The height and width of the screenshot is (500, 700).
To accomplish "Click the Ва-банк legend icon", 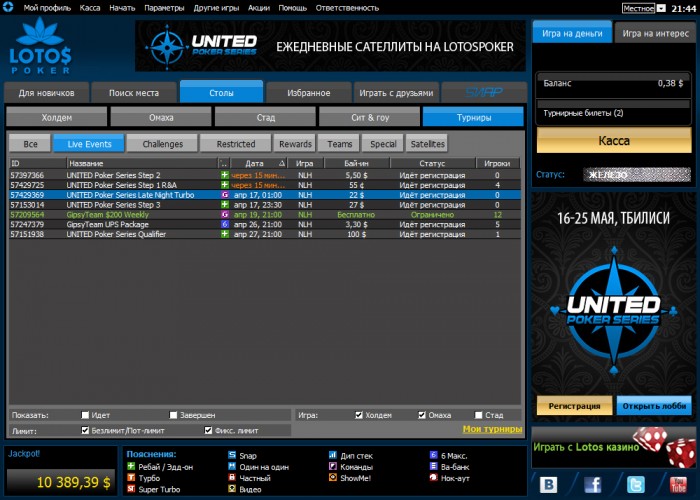I will click(x=433, y=467).
